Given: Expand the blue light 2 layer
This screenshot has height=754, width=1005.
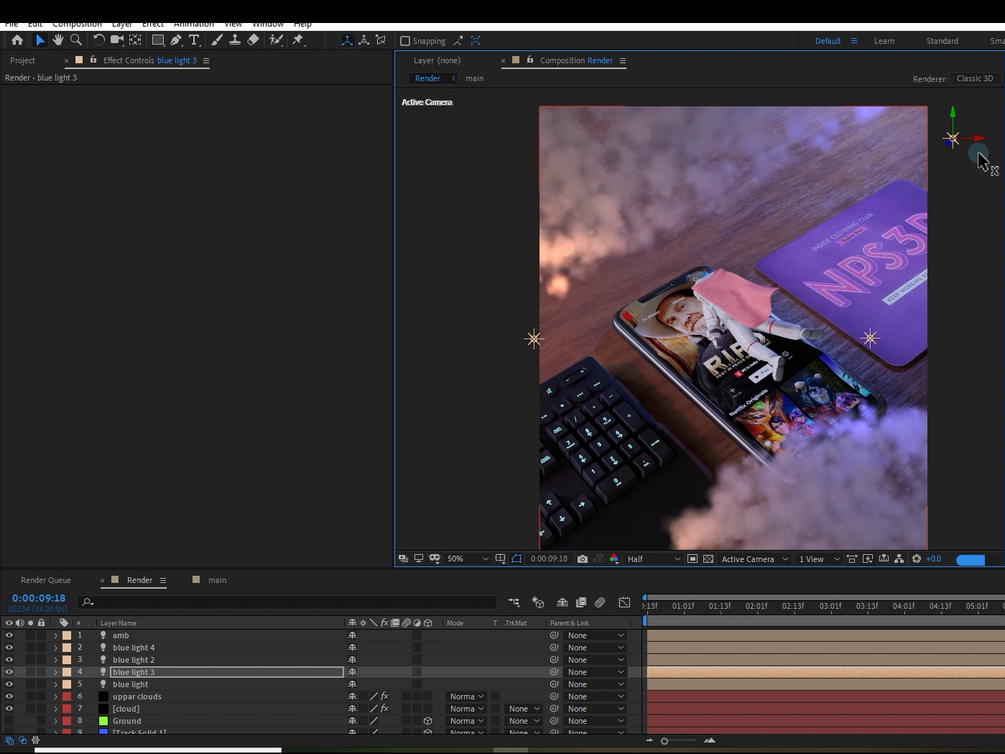Looking at the screenshot, I should (x=56, y=660).
